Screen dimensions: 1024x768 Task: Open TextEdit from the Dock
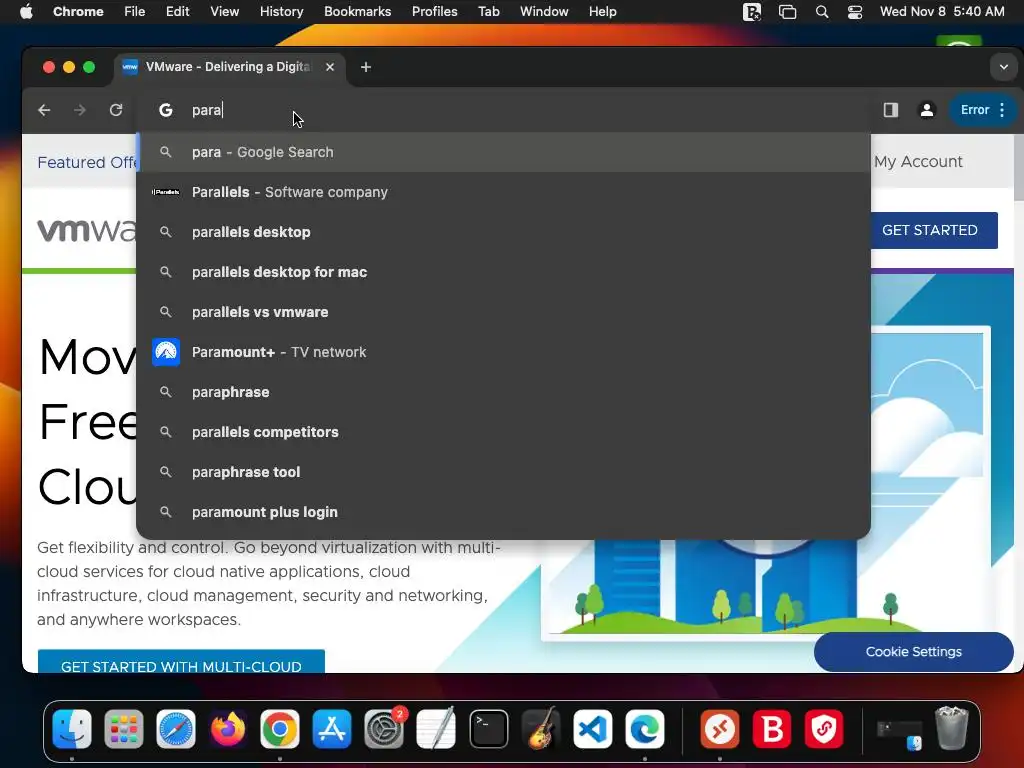tap(436, 729)
